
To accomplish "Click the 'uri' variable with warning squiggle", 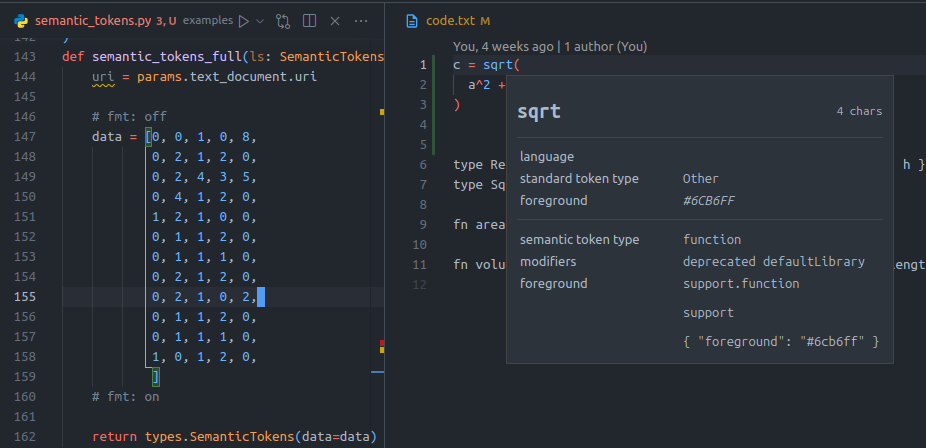I will pyautogui.click(x=103, y=77).
